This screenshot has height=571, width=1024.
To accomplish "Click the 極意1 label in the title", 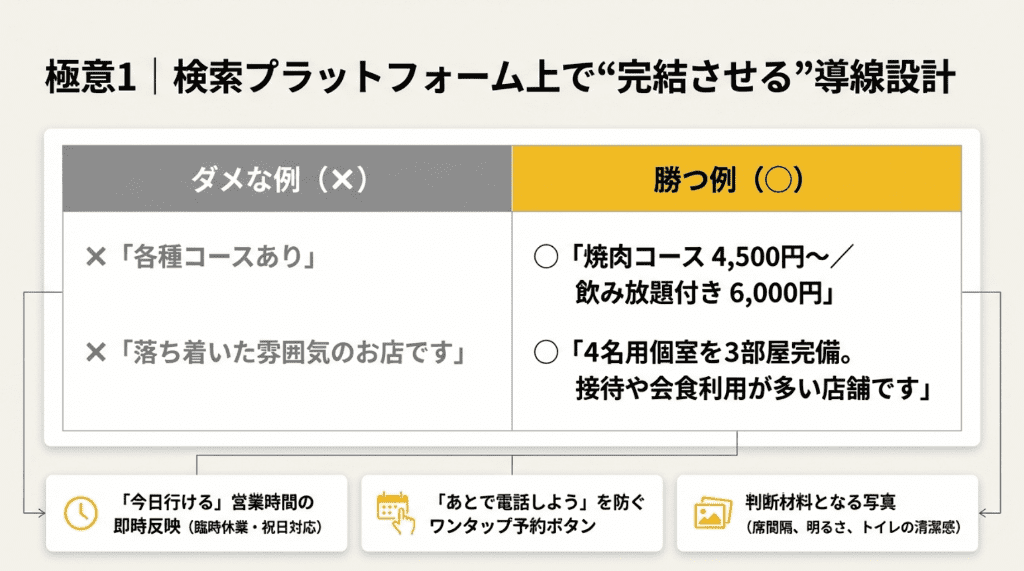I will (90, 80).
